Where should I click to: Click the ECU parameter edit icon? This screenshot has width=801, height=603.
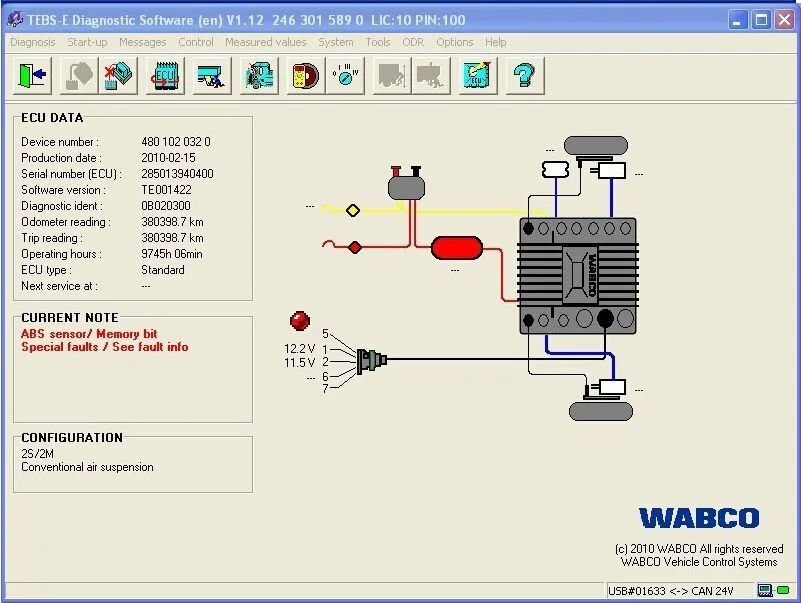click(x=478, y=76)
